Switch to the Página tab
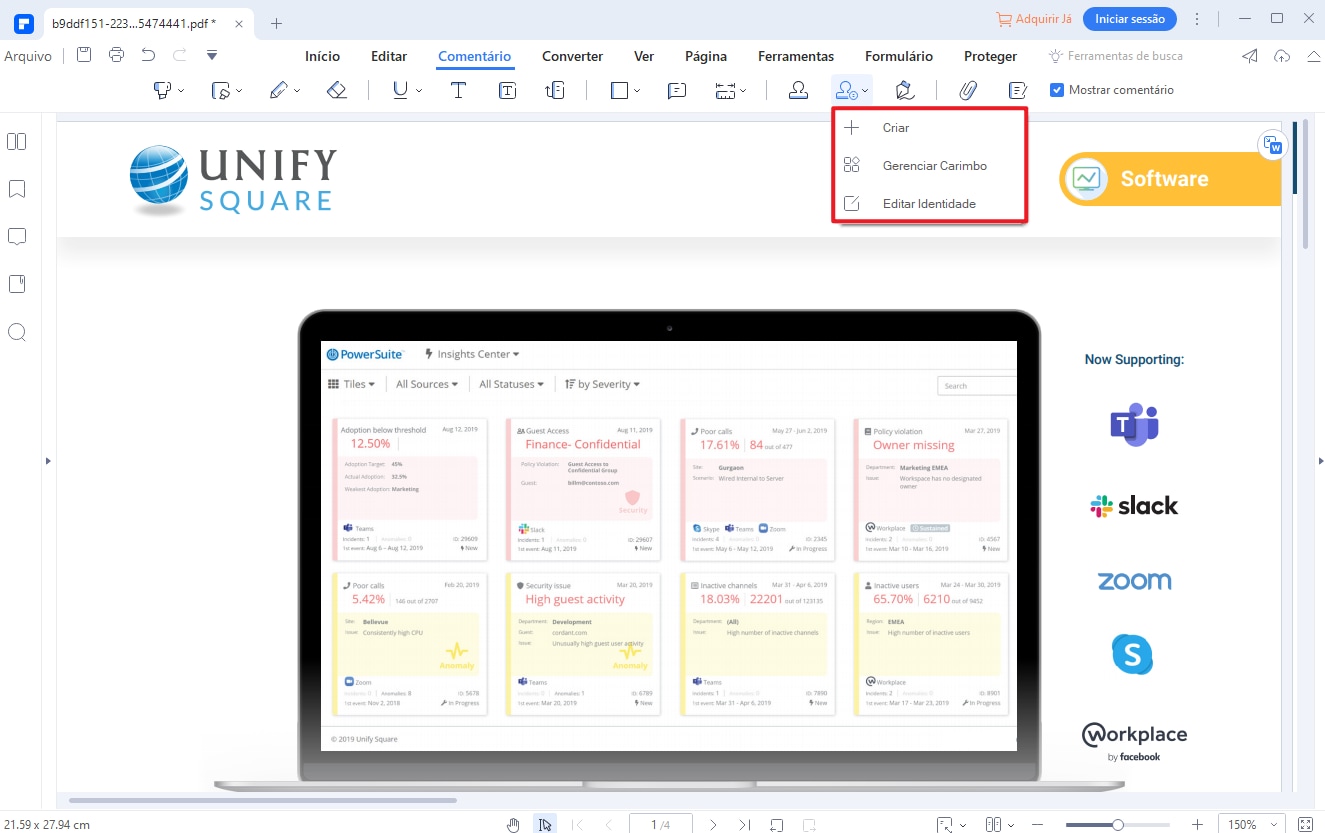 [x=706, y=56]
